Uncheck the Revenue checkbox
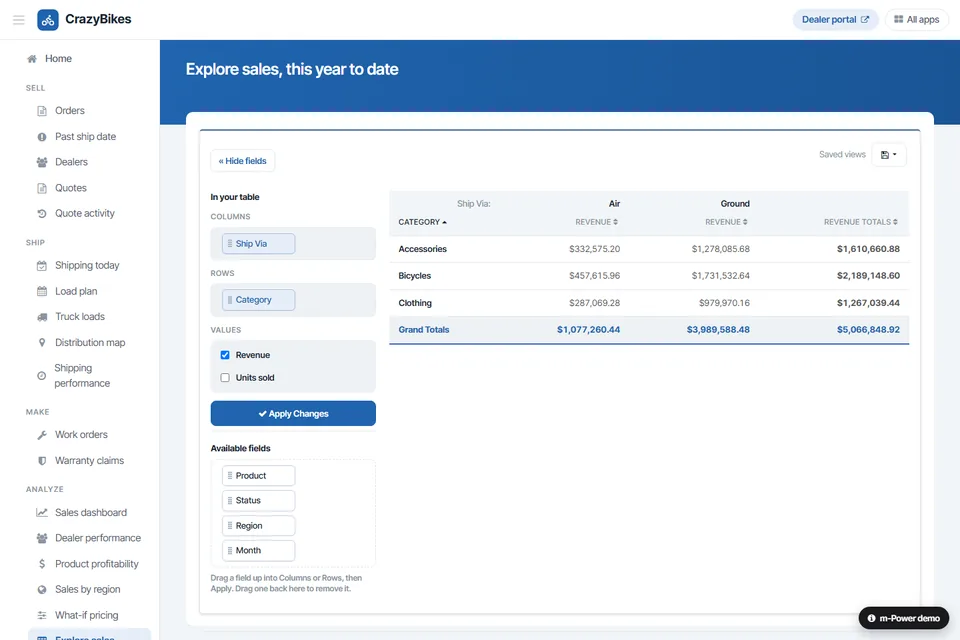Screen dimensions: 960x640 click(225, 355)
